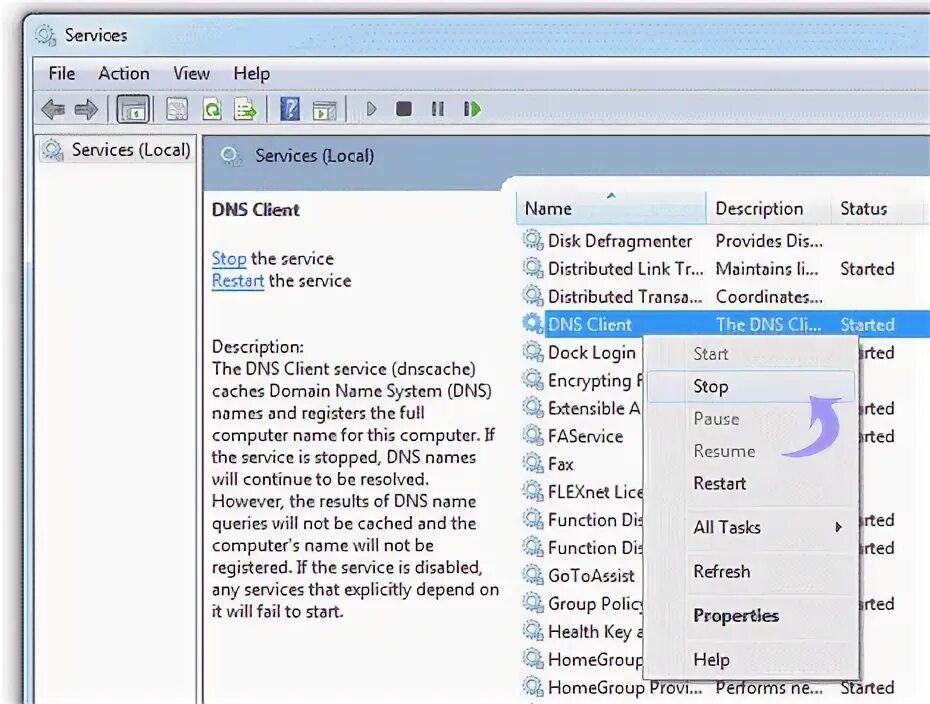Click the Stop Service square icon
Image resolution: width=930 pixels, height=704 pixels.
click(x=404, y=109)
